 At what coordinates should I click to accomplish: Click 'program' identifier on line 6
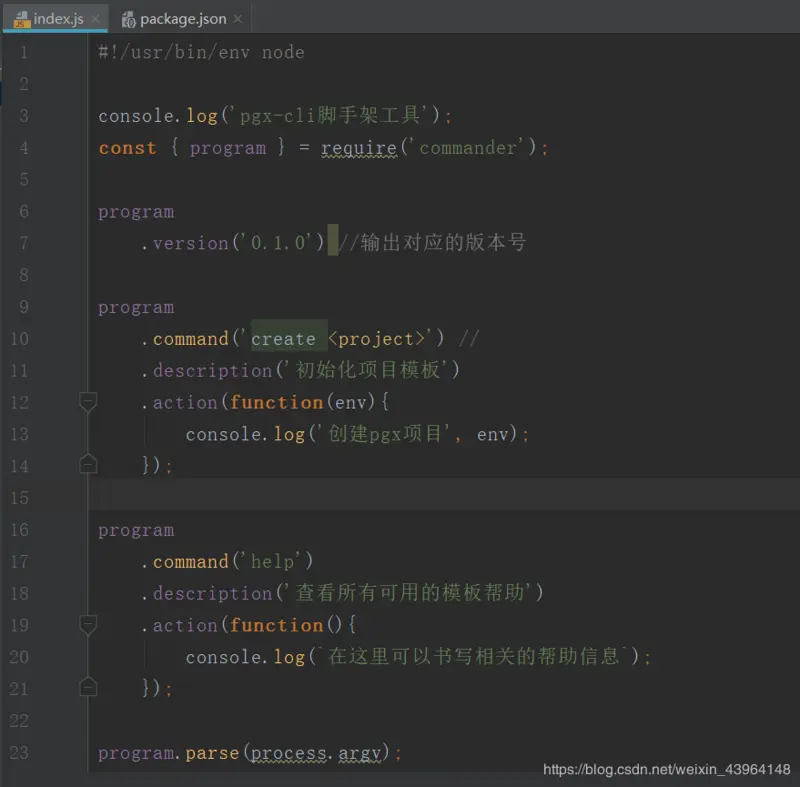(x=136, y=212)
